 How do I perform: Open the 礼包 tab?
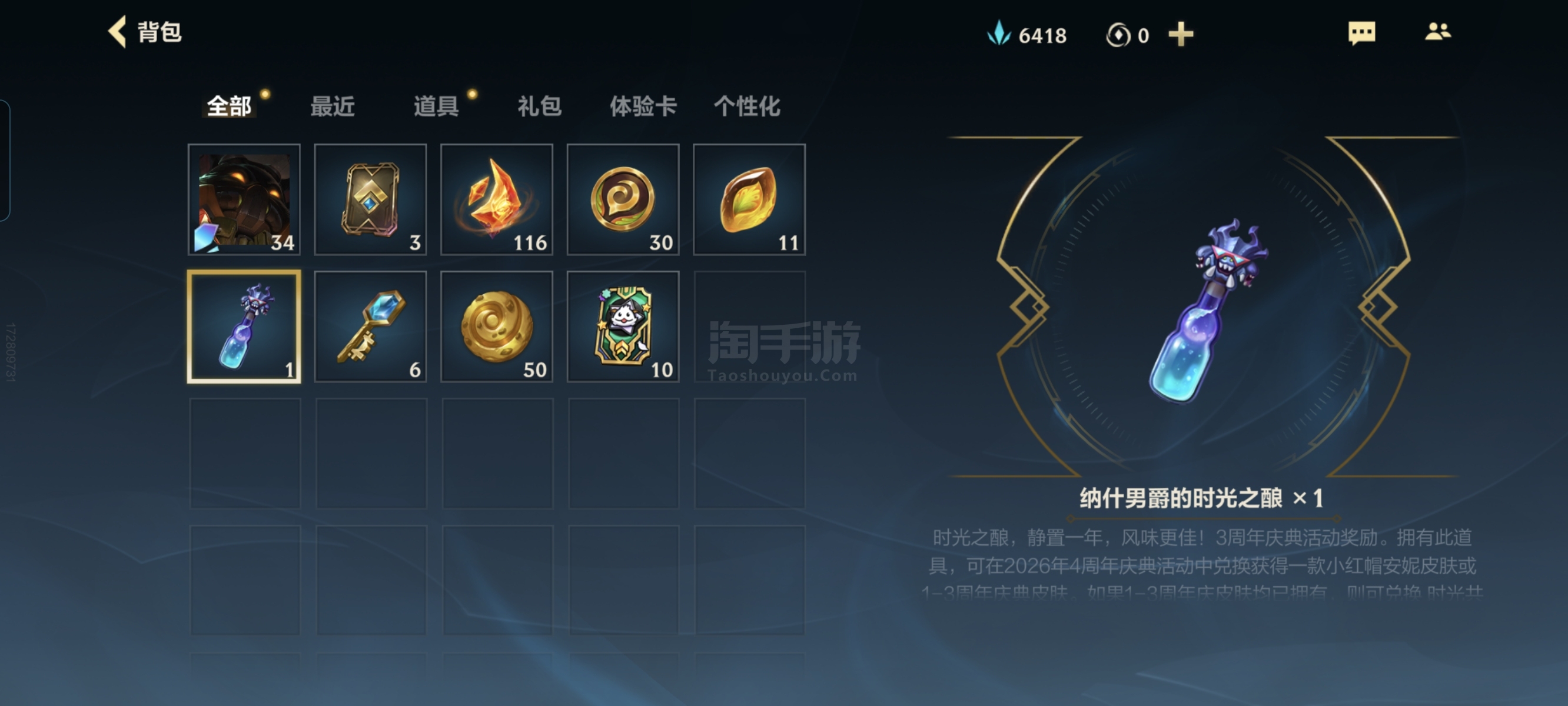[539, 106]
